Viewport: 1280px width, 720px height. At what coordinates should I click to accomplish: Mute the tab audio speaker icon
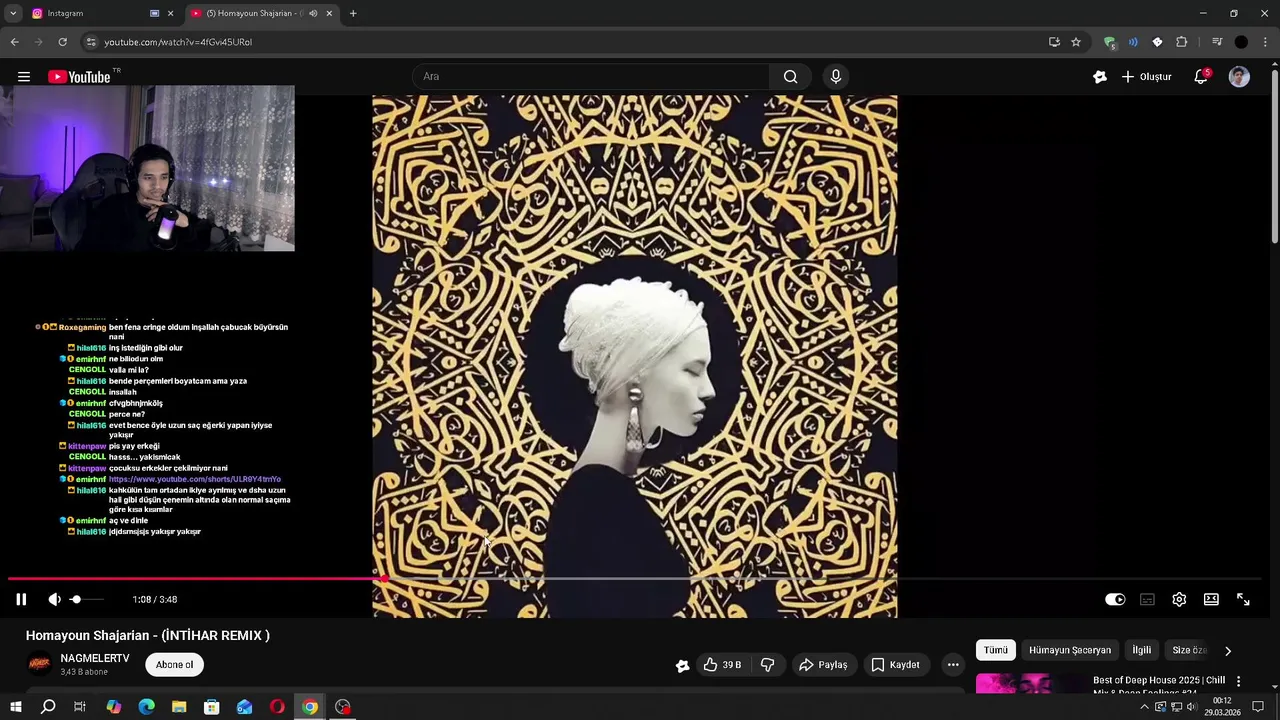click(313, 13)
